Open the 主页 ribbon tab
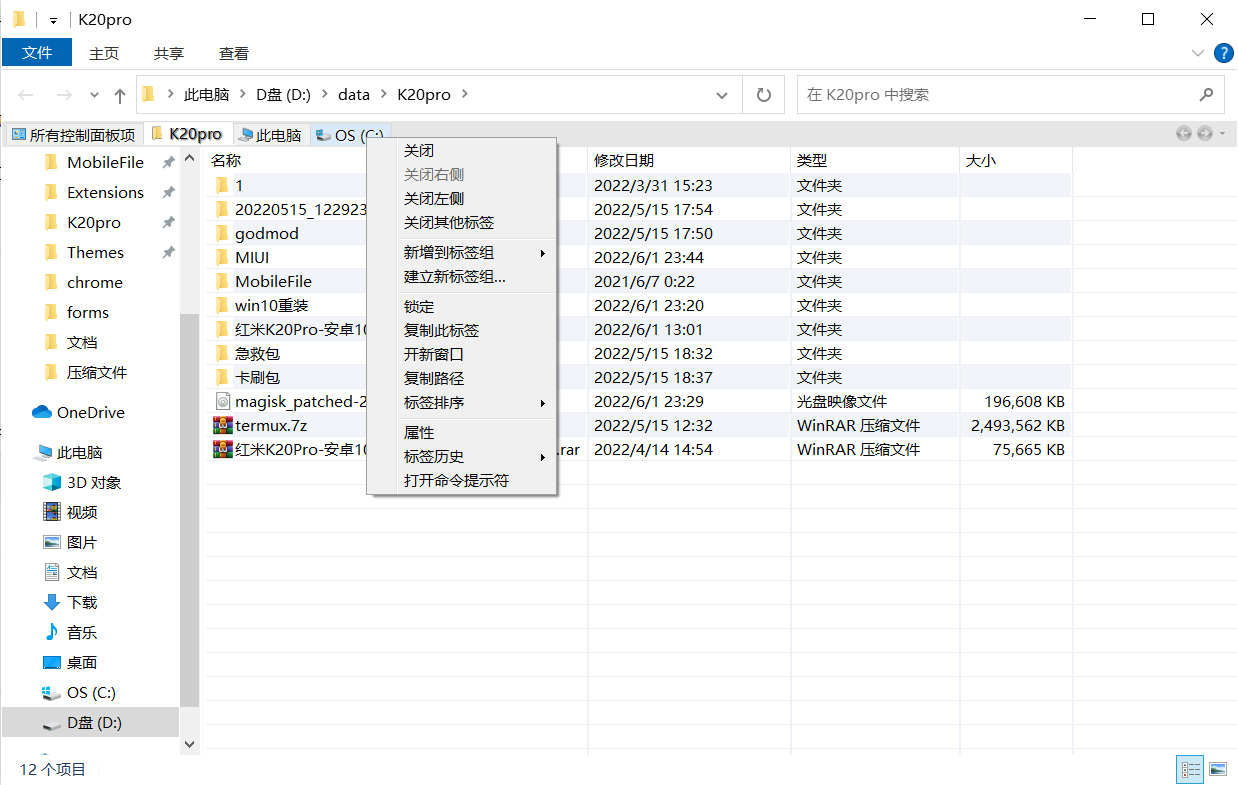 click(x=104, y=53)
